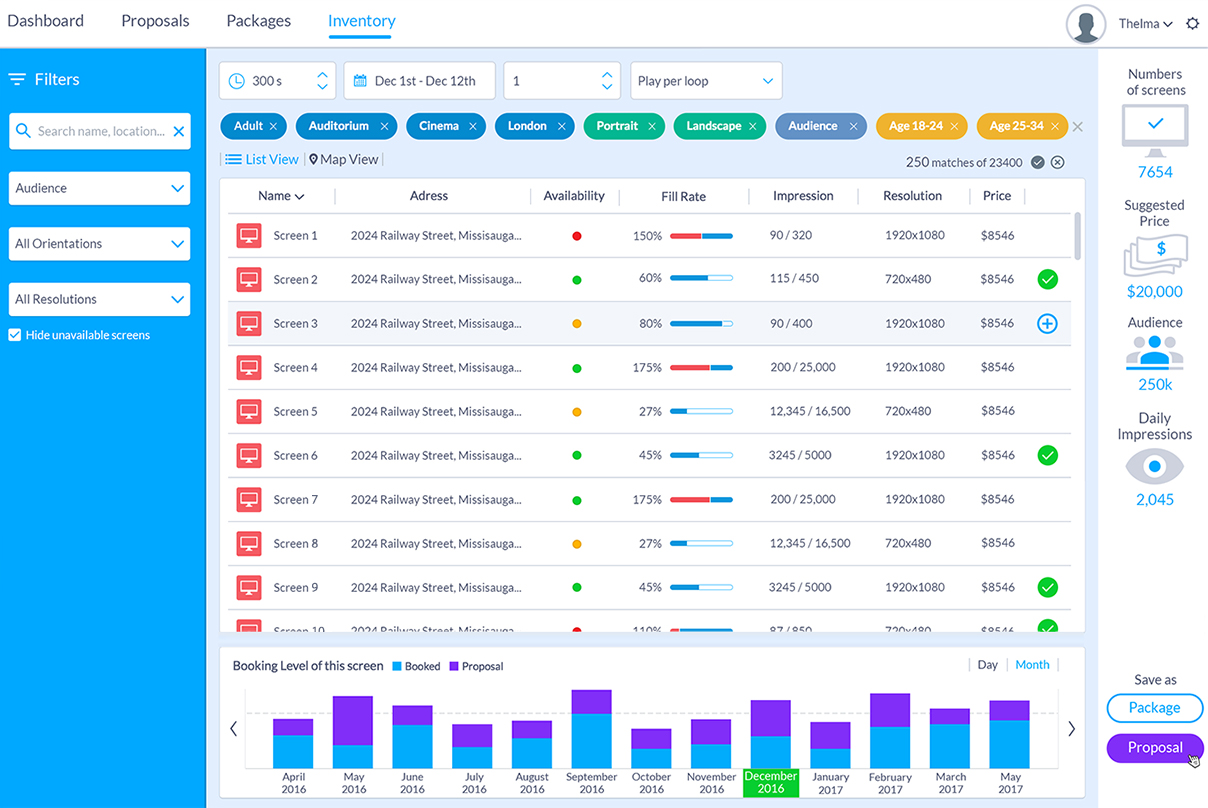Open Thelma user account menu

click(1145, 24)
